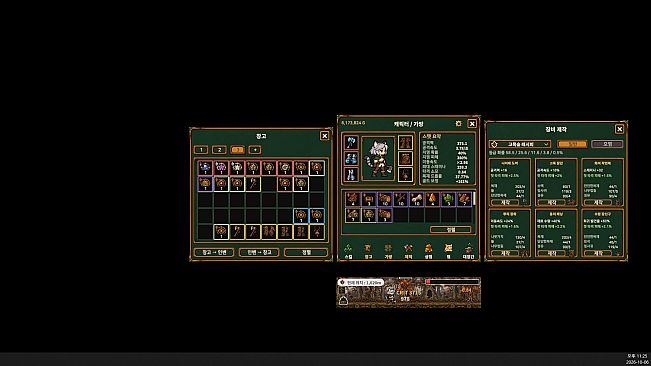651x366 pixels.
Task: Click the storage sort button
Action: [306, 252]
